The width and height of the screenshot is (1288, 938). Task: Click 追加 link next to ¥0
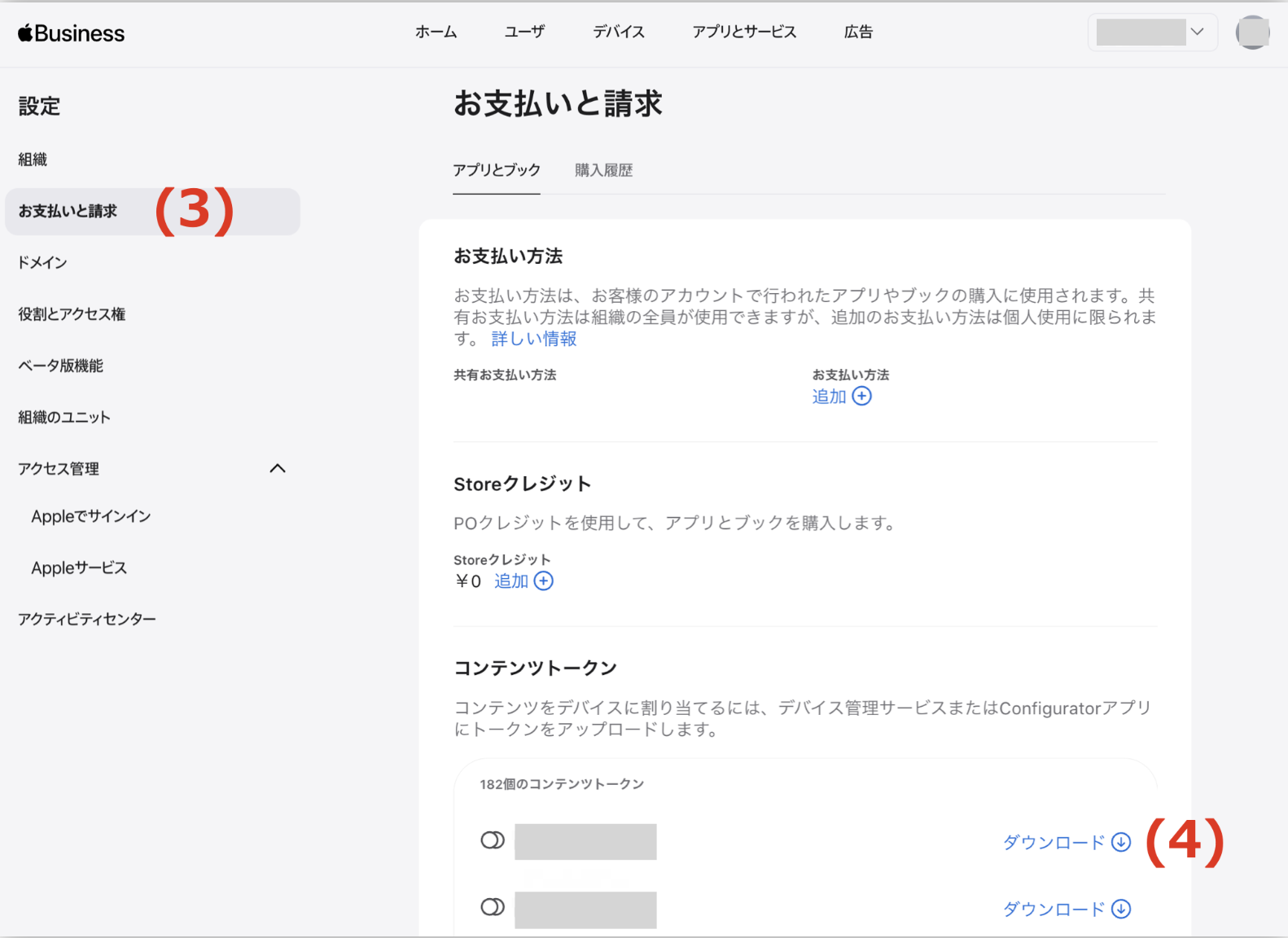(512, 581)
